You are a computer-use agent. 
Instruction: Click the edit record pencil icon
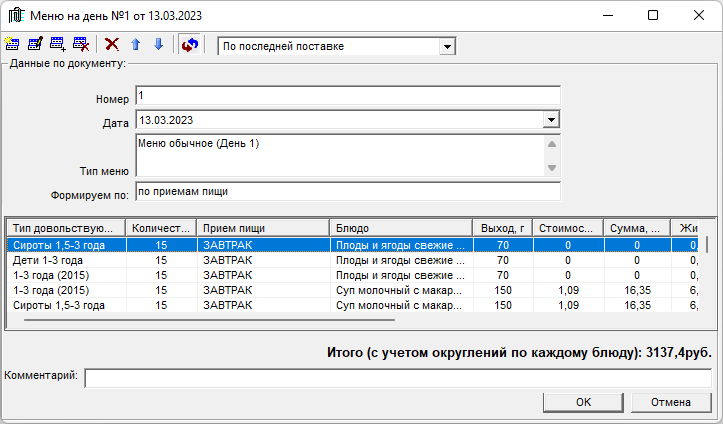point(35,45)
